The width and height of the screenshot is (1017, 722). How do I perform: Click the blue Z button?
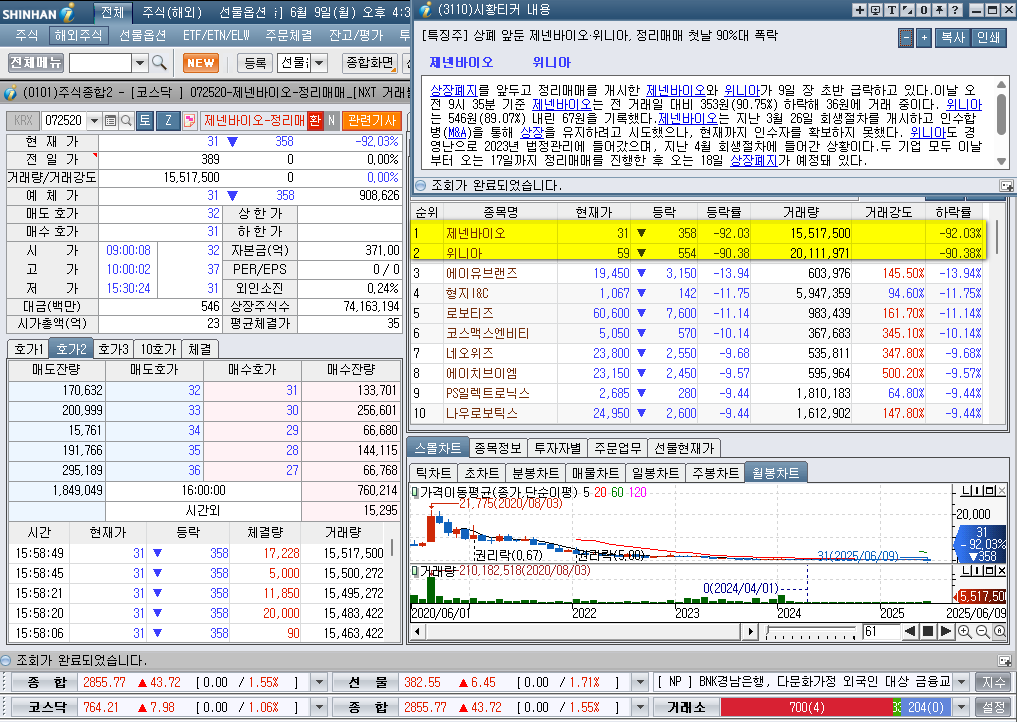(168, 121)
